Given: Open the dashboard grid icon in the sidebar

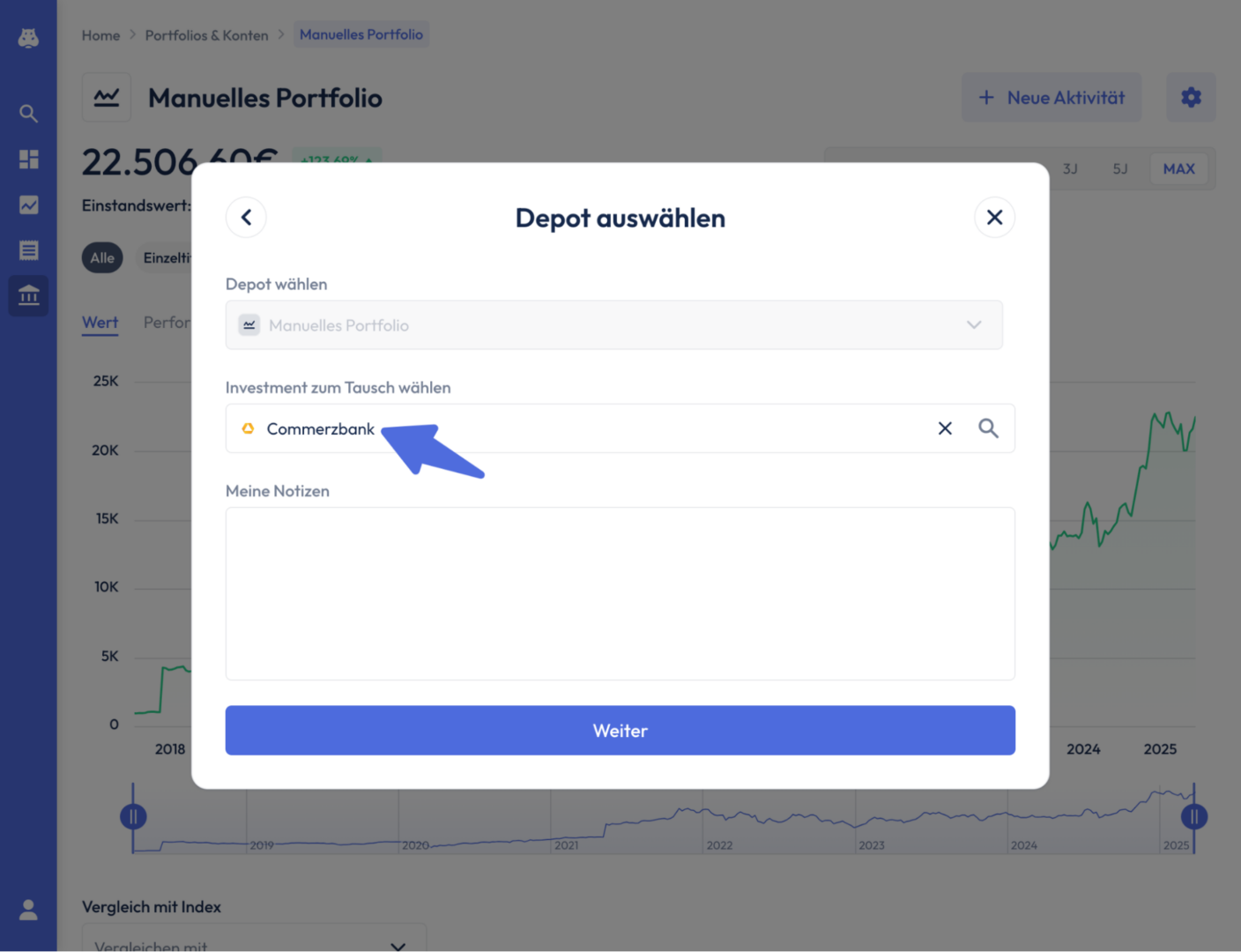Looking at the screenshot, I should tap(28, 159).
